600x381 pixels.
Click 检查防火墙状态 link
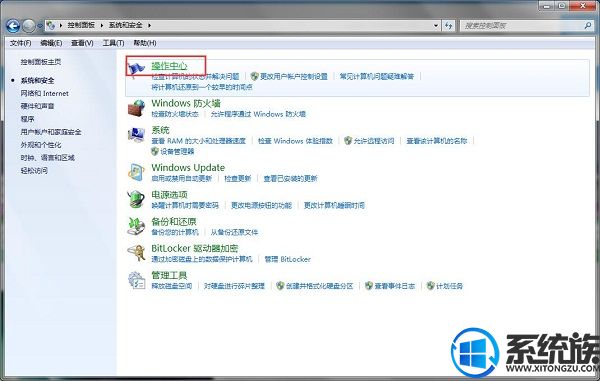point(175,114)
